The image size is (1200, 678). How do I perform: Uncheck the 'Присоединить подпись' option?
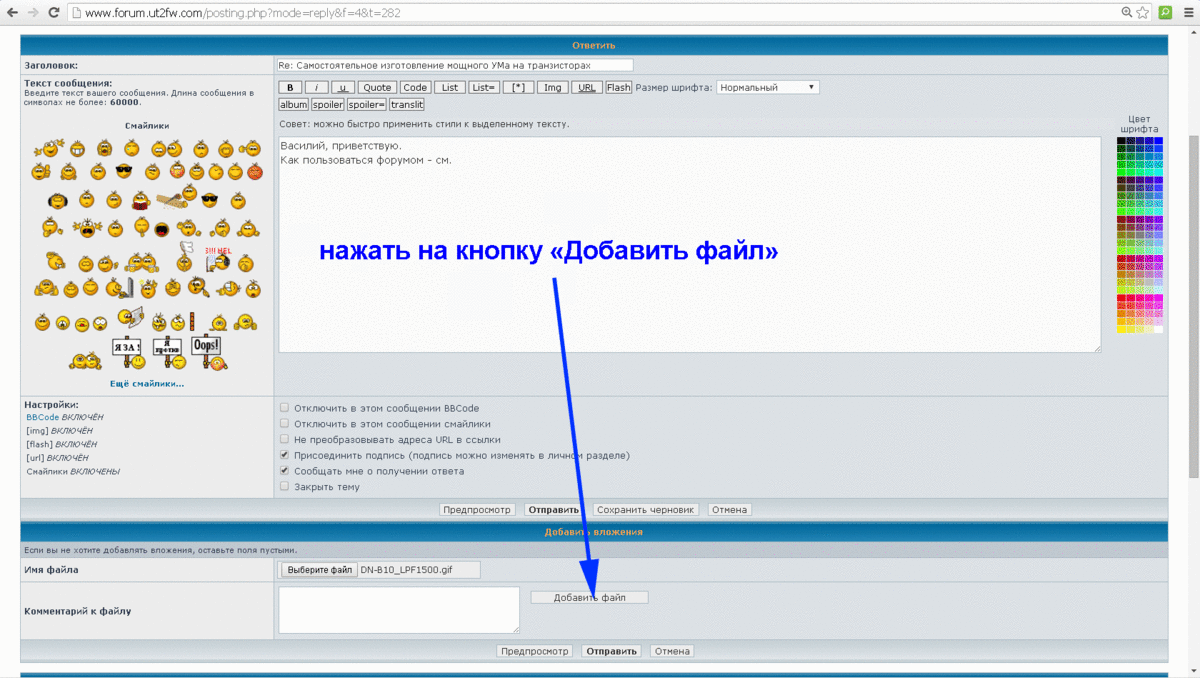(285, 455)
